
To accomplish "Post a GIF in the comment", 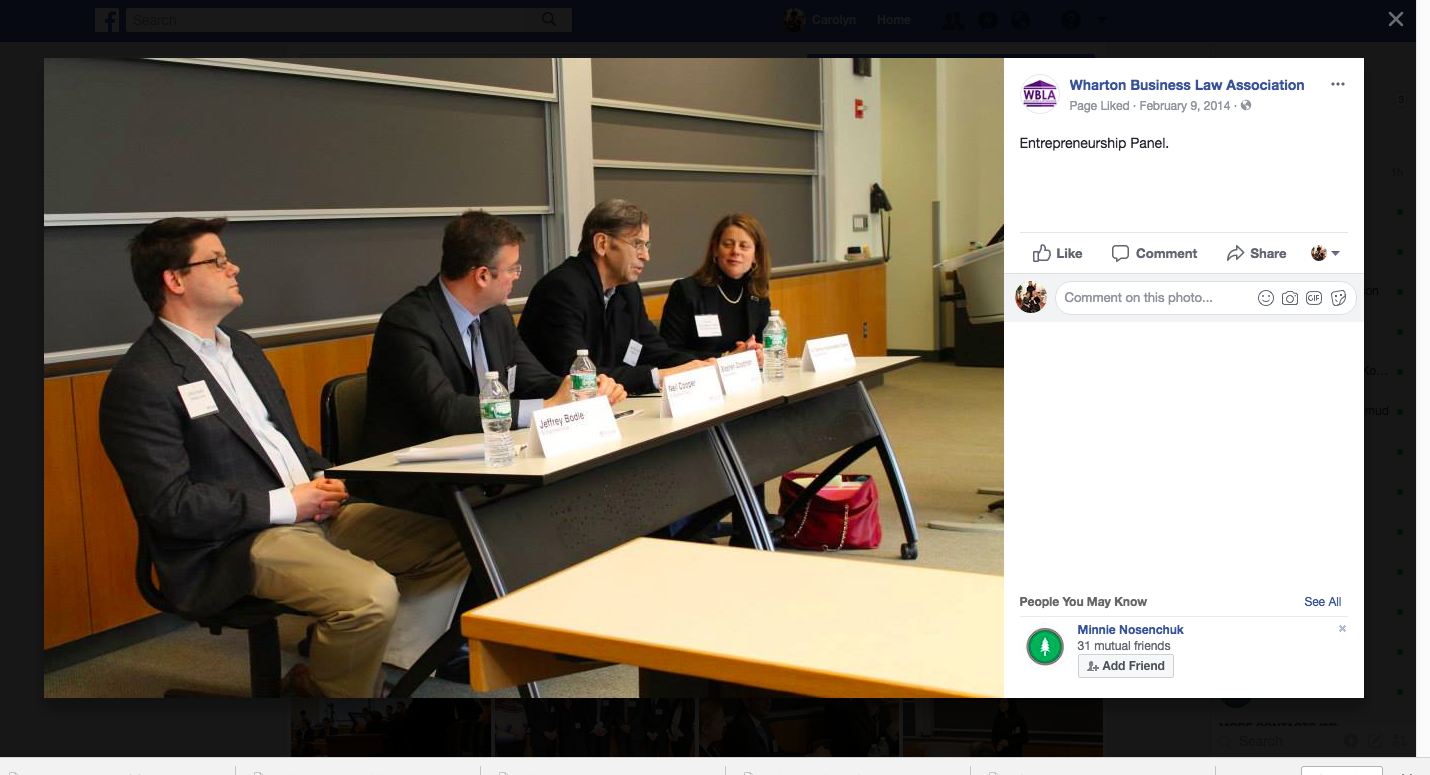I will click(1314, 298).
